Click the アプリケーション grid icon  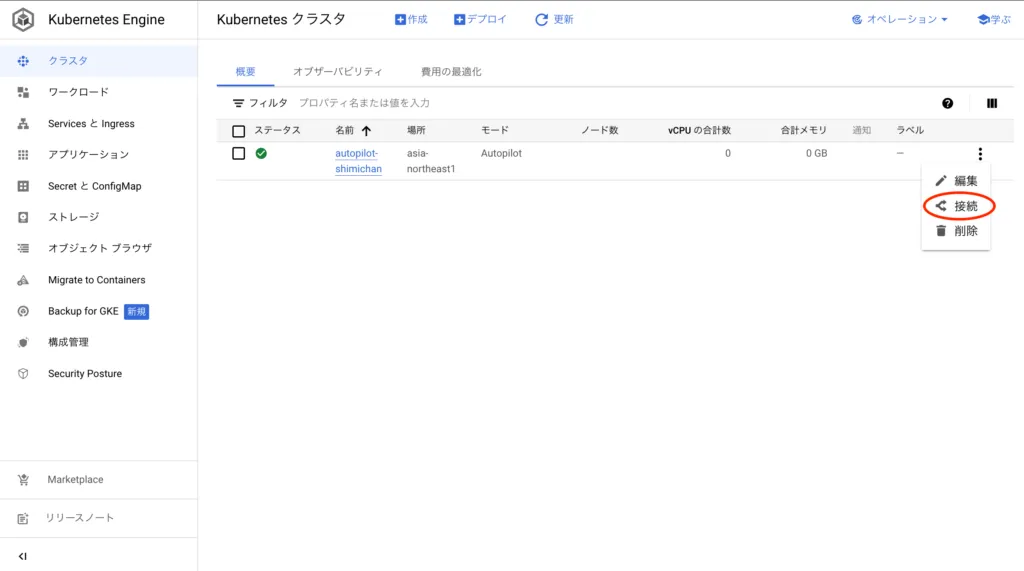pos(23,155)
